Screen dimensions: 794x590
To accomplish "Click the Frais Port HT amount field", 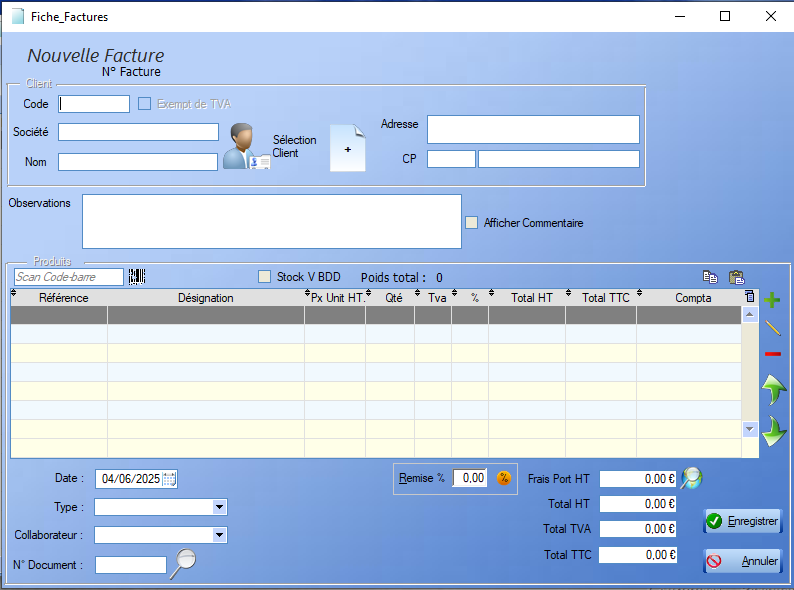I will pos(638,479).
